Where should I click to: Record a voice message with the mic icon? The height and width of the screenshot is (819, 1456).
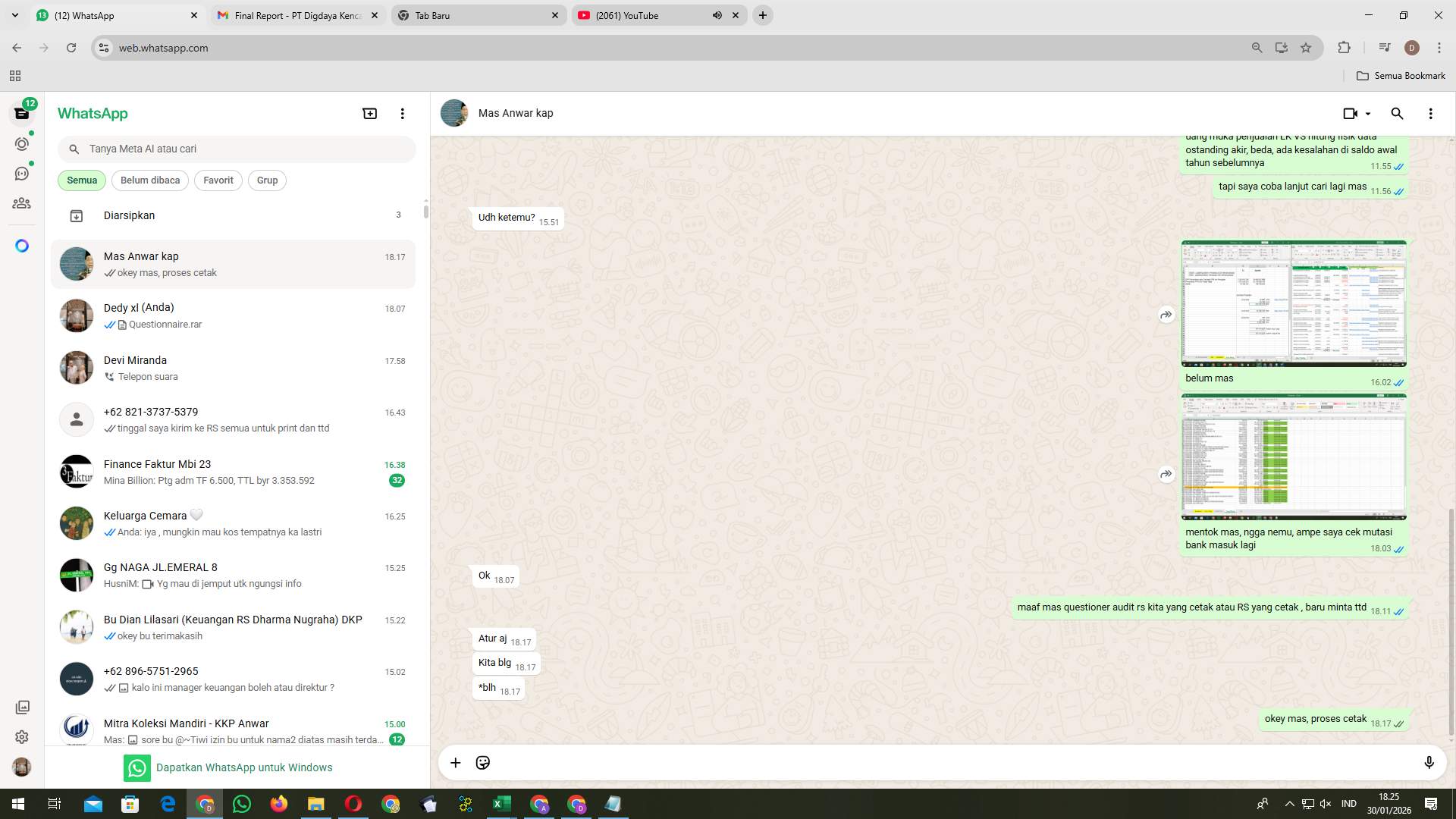[1429, 762]
